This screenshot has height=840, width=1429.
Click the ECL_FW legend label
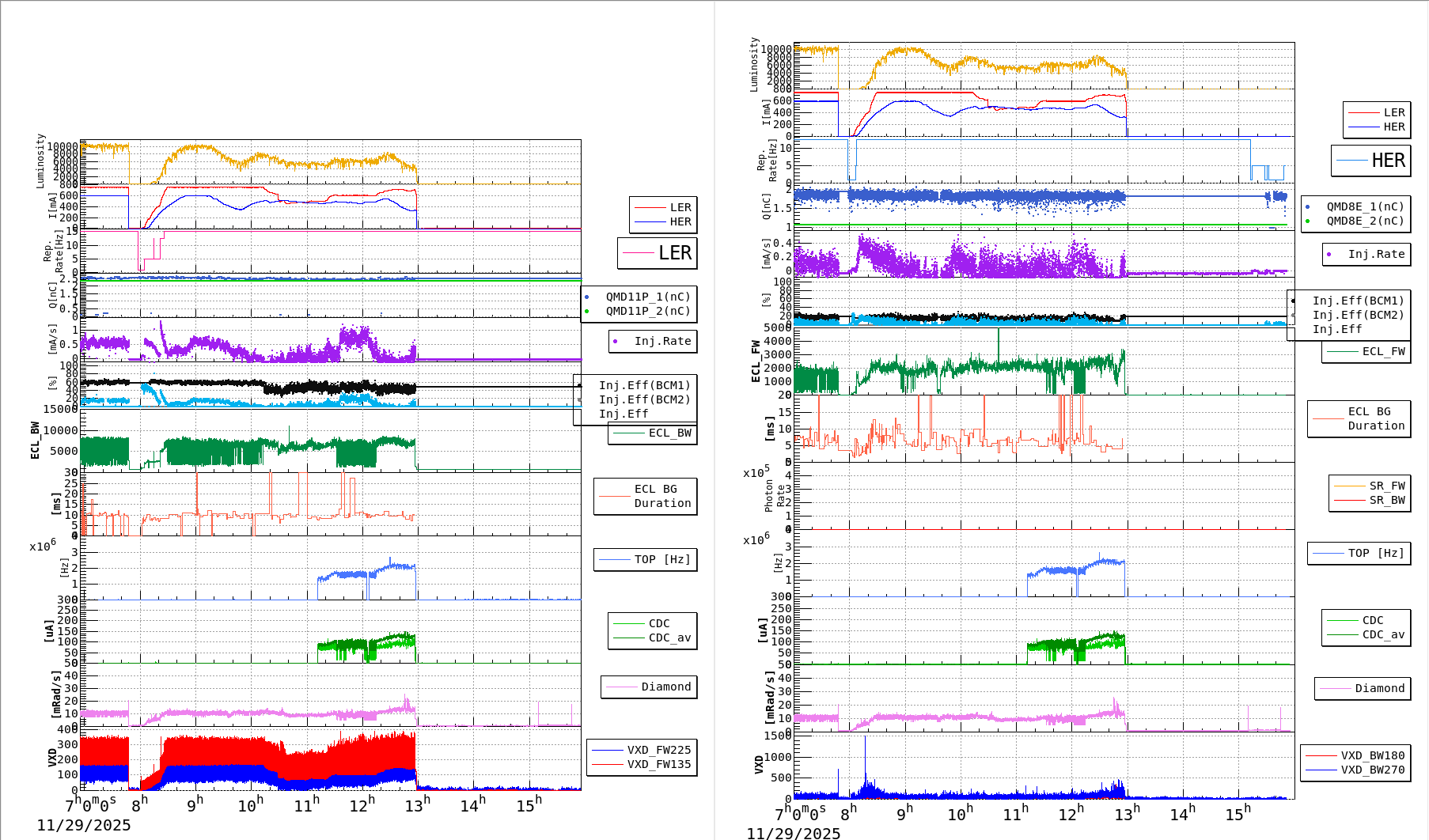[1383, 351]
